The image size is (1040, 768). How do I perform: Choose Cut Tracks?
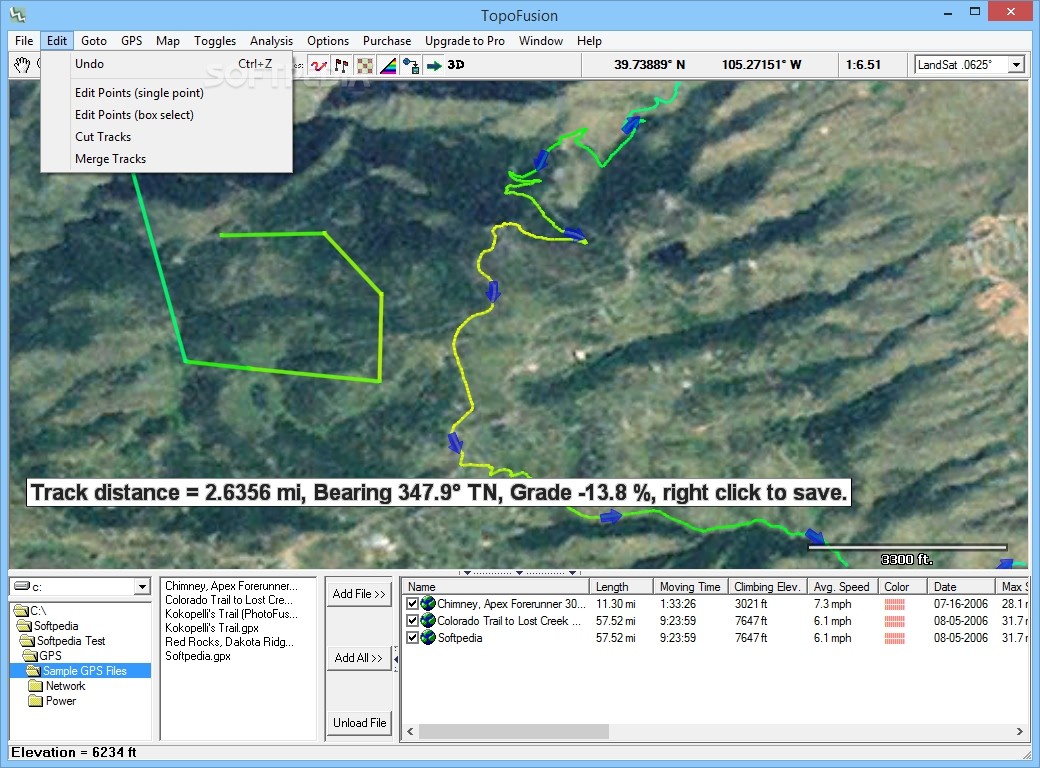(166, 137)
